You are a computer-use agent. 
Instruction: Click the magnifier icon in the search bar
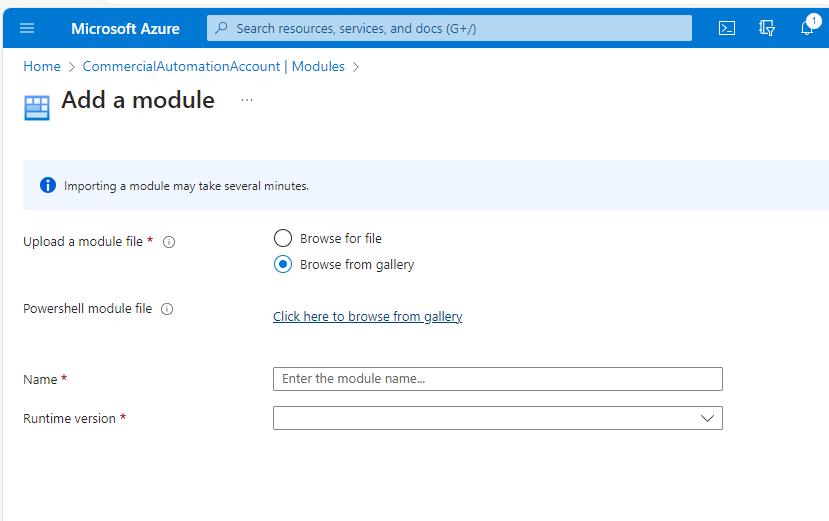(x=222, y=28)
